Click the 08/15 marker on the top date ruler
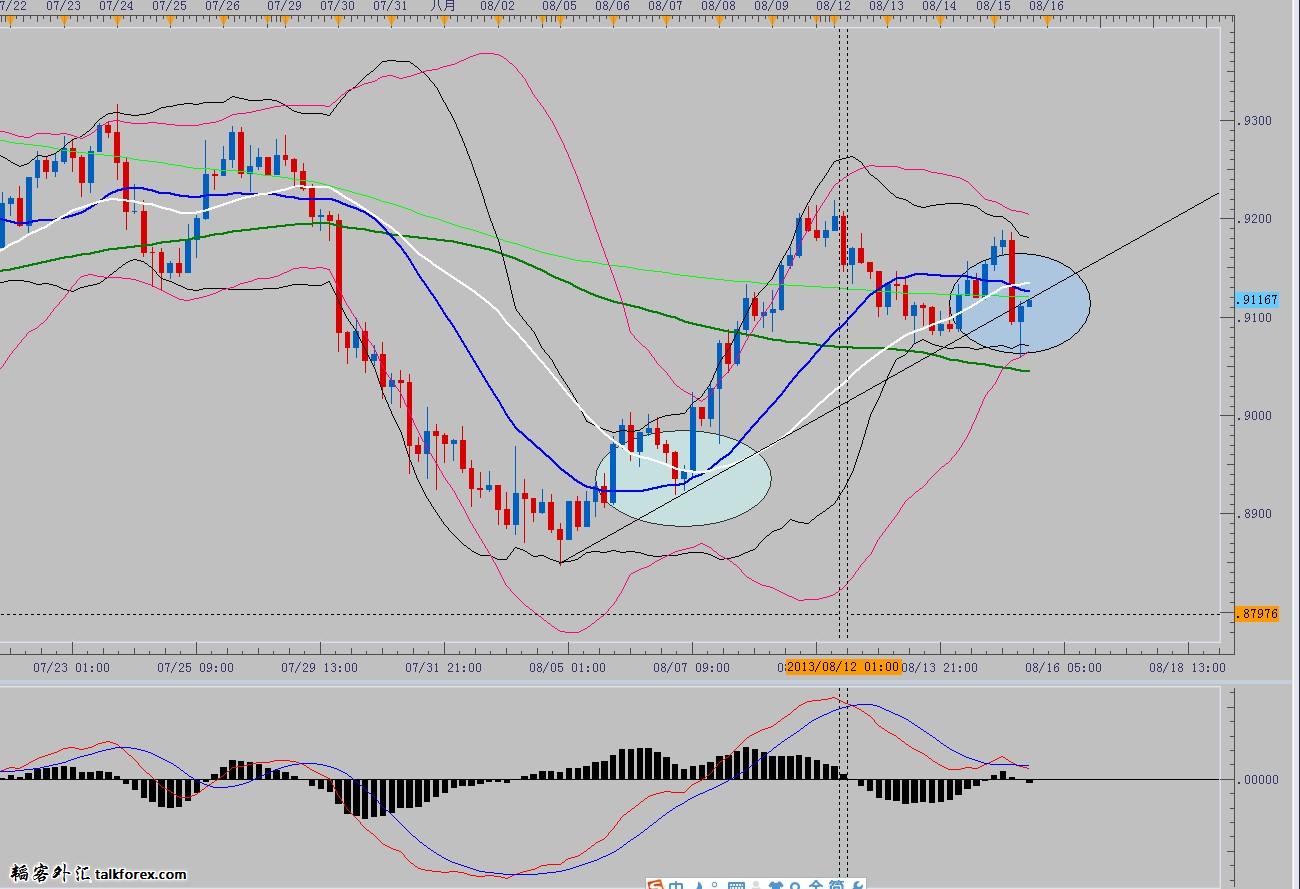This screenshot has height=889, width=1300. pyautogui.click(x=992, y=6)
